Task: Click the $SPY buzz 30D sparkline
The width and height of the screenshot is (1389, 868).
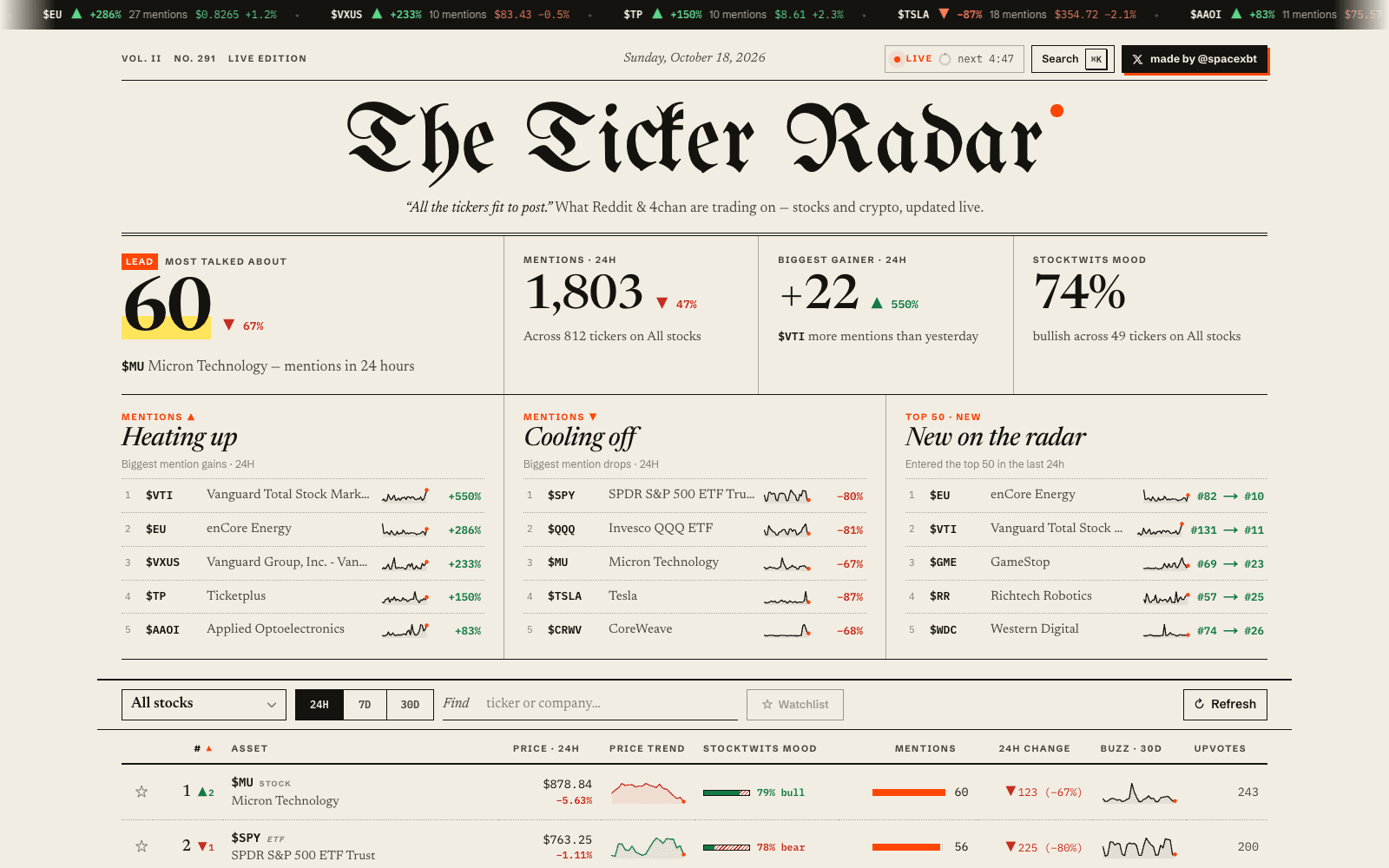Action: [x=1139, y=847]
